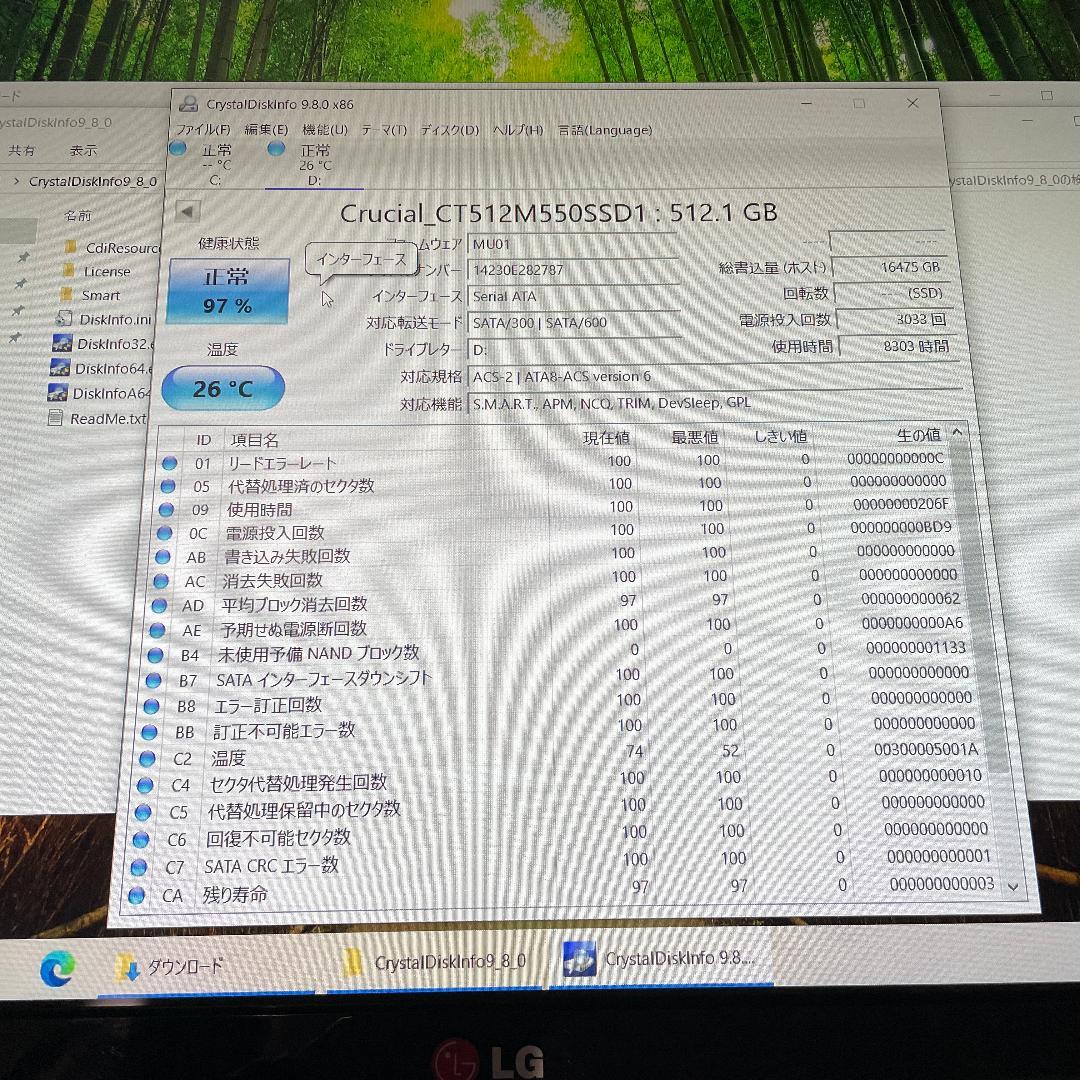Screen dimensions: 1080x1080
Task: Click the power-on count value 3033 回
Action: 893,320
